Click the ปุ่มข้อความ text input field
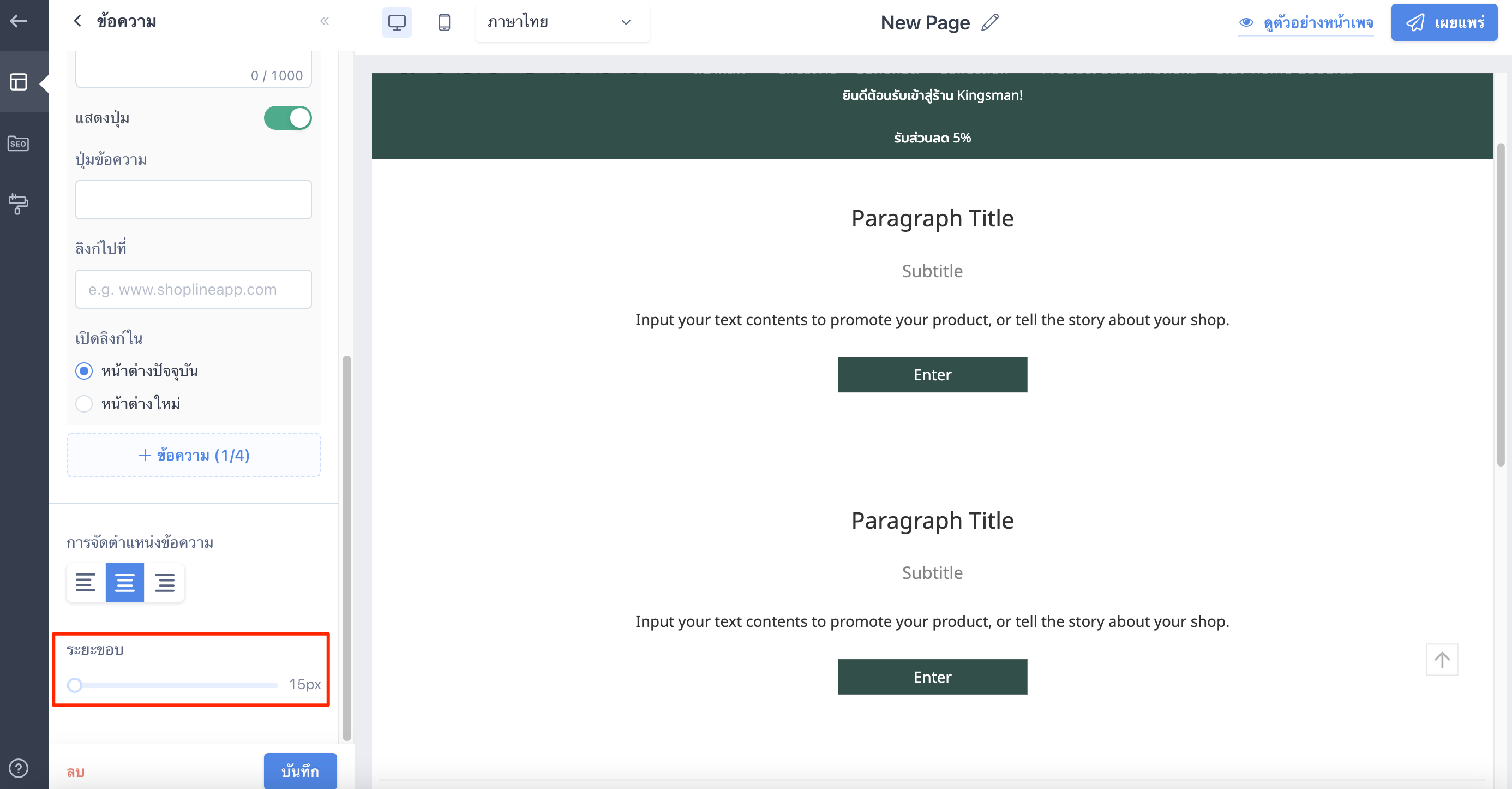1512x789 pixels. point(194,200)
